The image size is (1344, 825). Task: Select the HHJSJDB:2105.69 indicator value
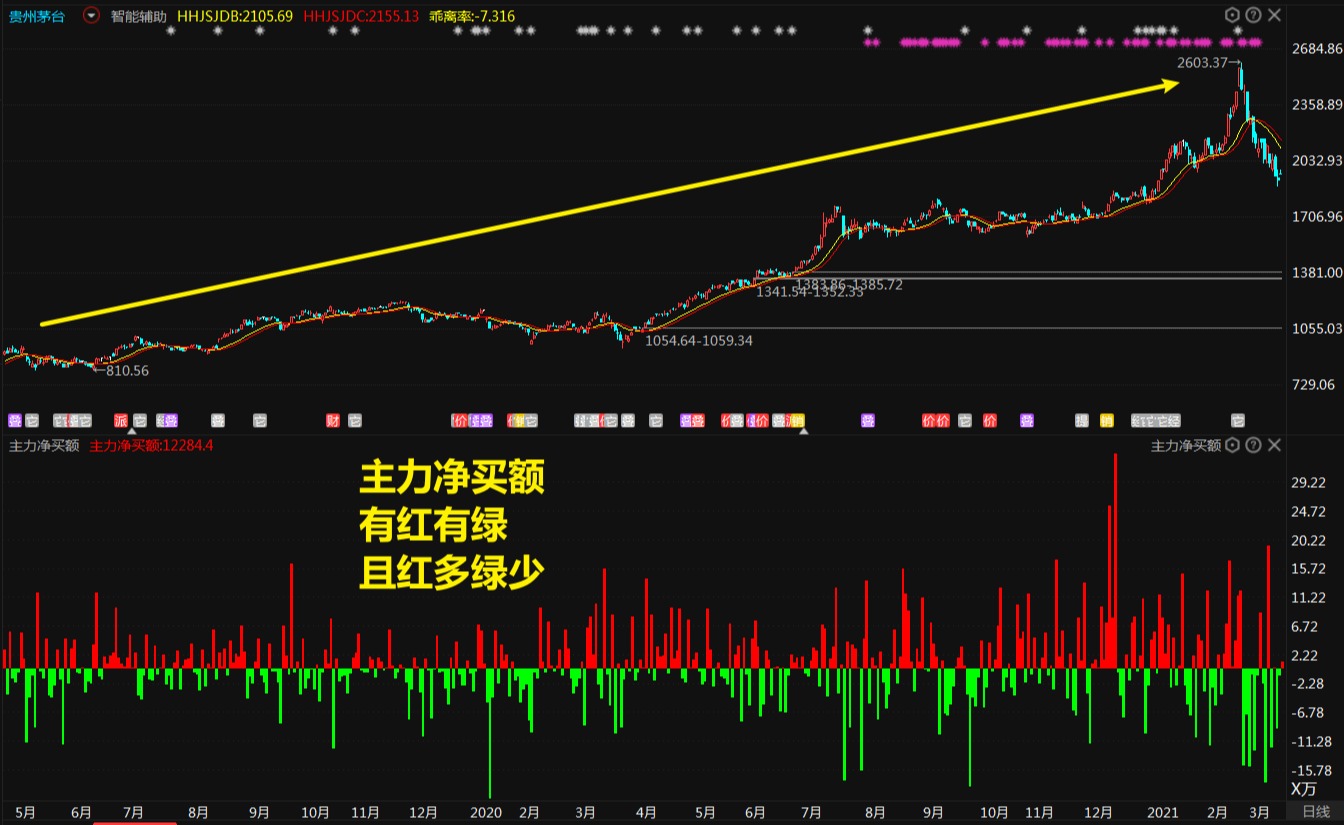235,16
